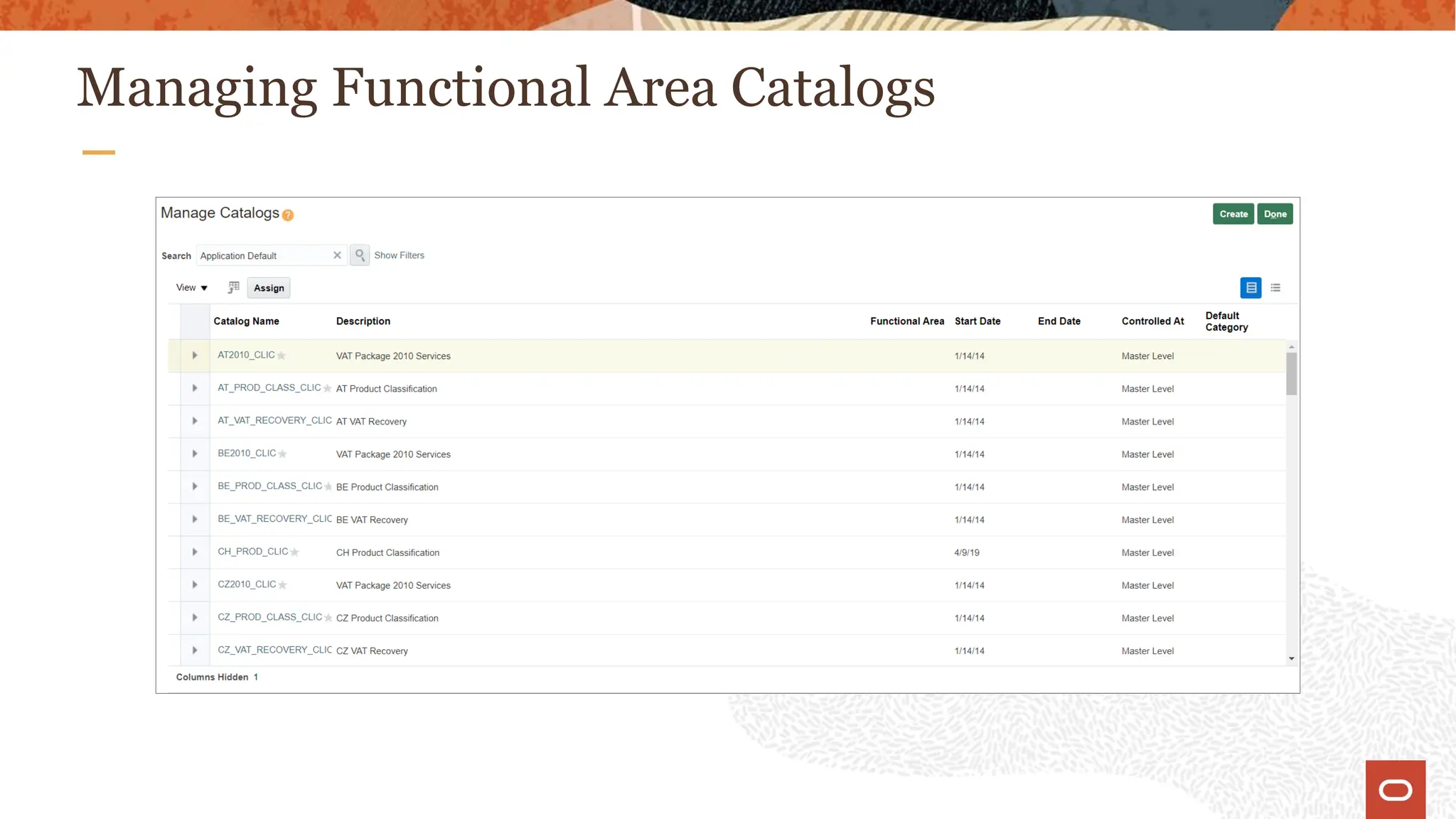
Task: Click the End Date column header
Action: [x=1059, y=321]
